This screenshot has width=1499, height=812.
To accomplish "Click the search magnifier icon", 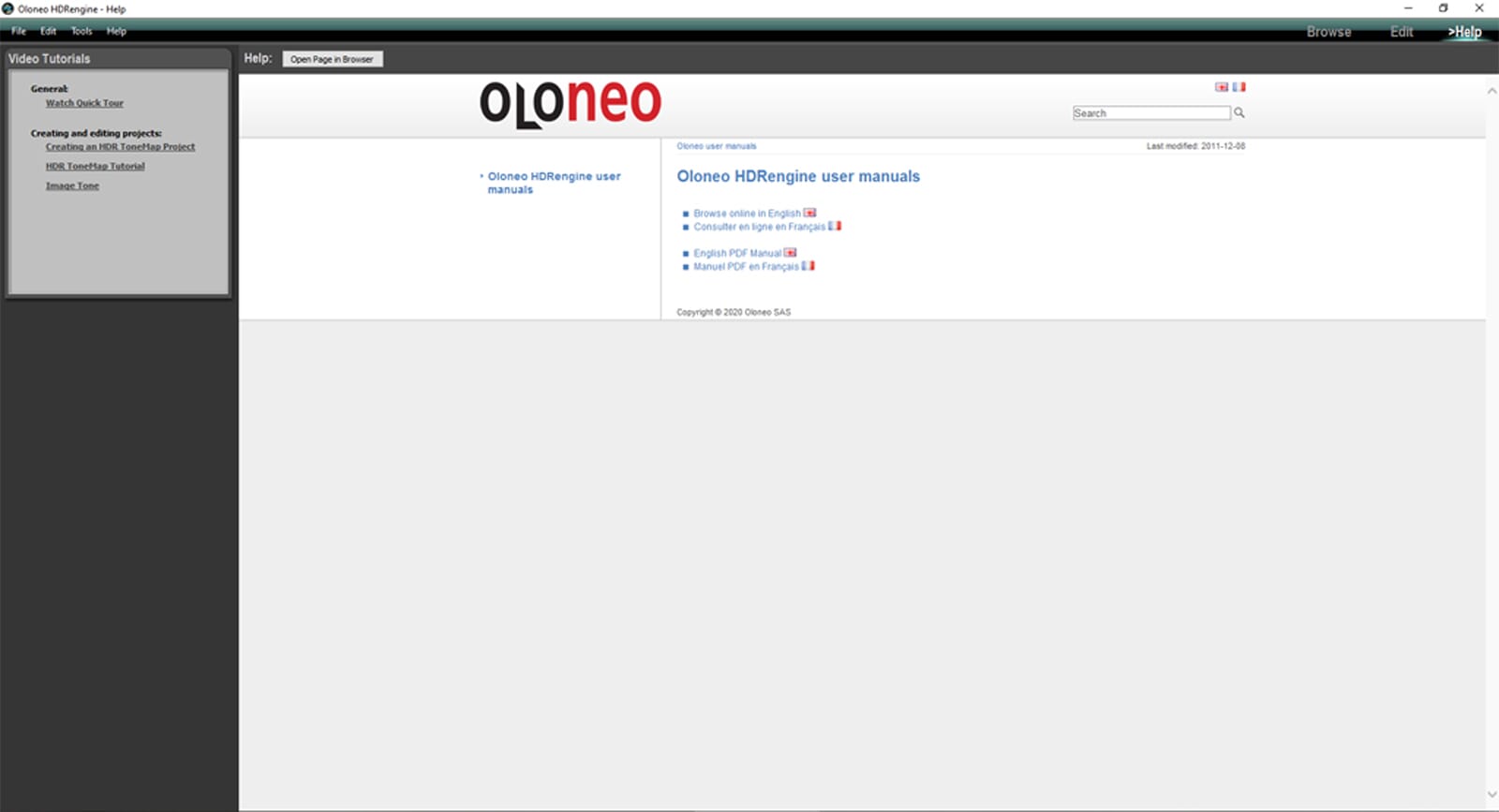I will click(x=1239, y=112).
